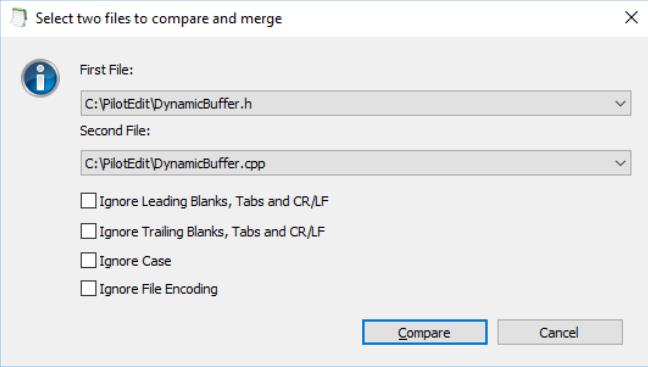Click the 'First File:' label

click(x=107, y=70)
